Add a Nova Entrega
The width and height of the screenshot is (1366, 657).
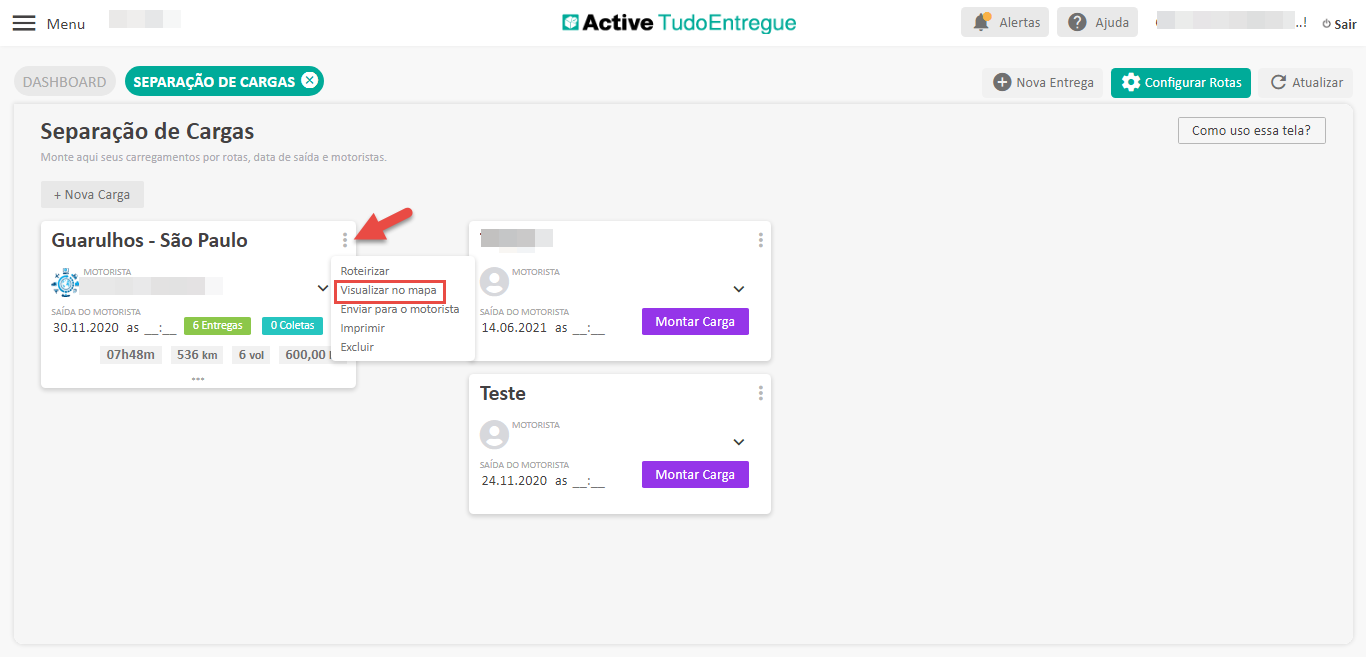[x=1043, y=83]
